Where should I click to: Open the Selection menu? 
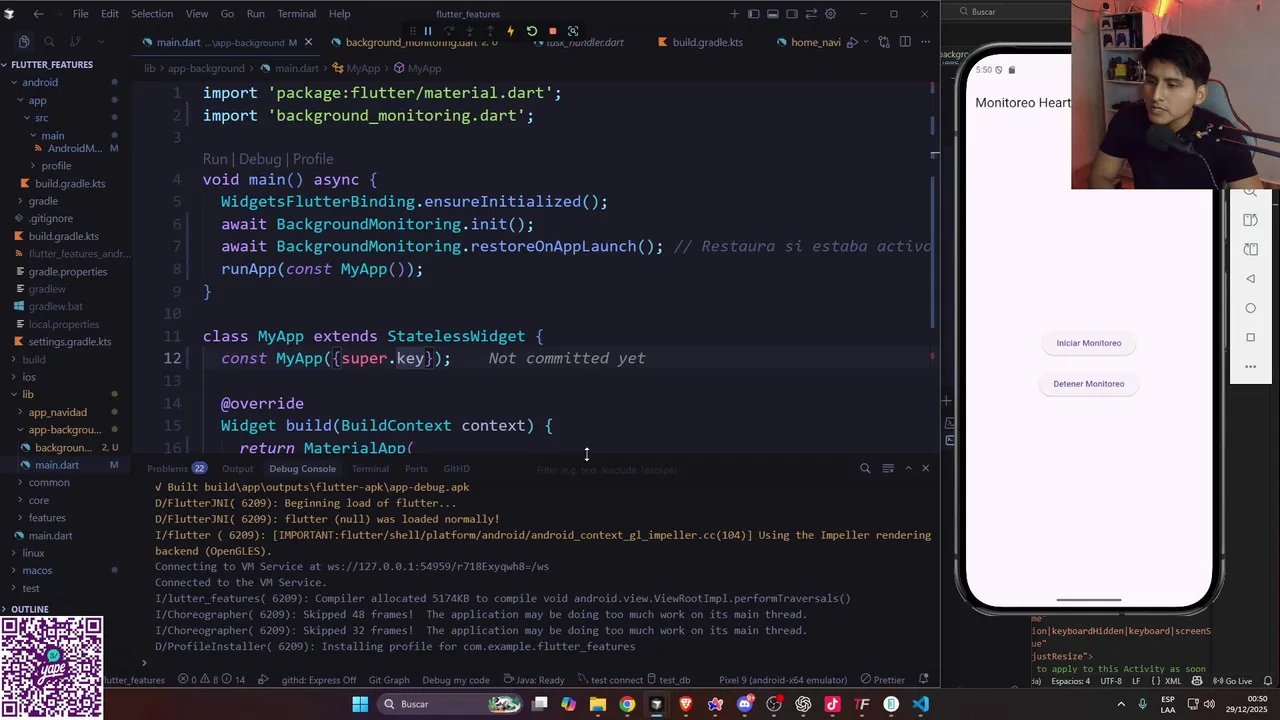pos(152,14)
